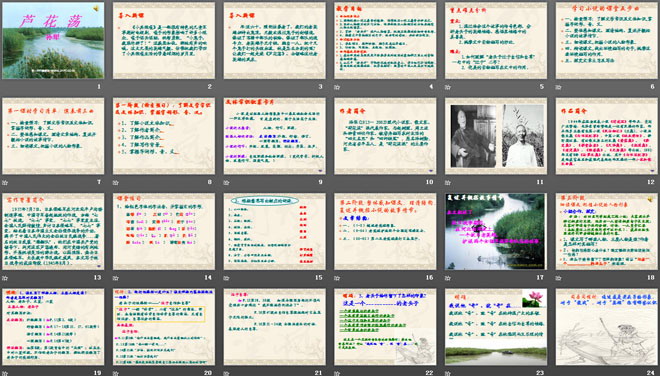Select slide 5 thumbnail
This screenshot has width=660, height=376.
(x=496, y=40)
